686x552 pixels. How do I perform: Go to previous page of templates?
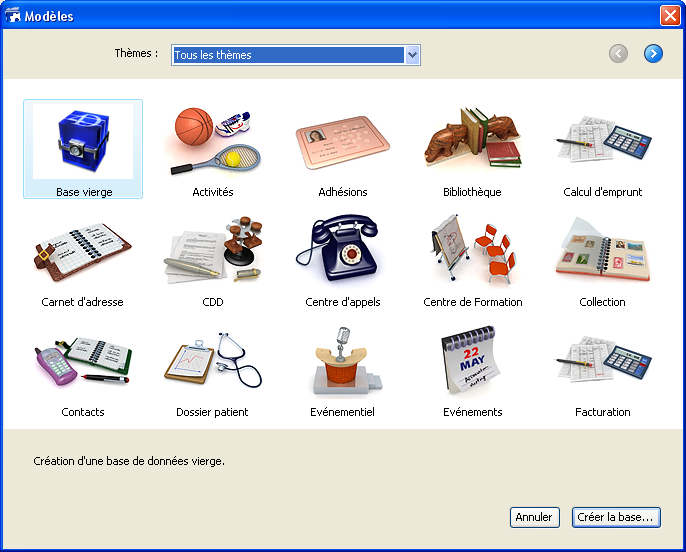tap(619, 54)
